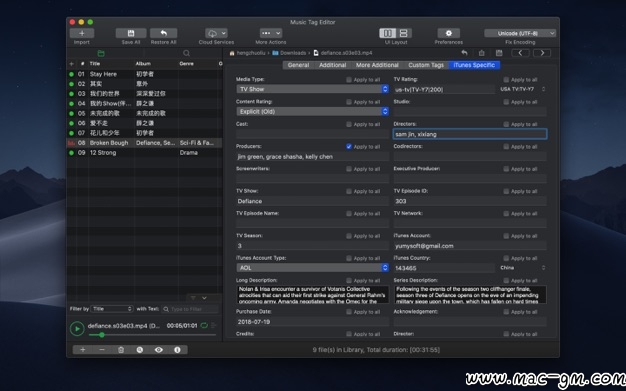
Task: Click the Purchase Date field 2018-07-19
Action: (x=312, y=322)
